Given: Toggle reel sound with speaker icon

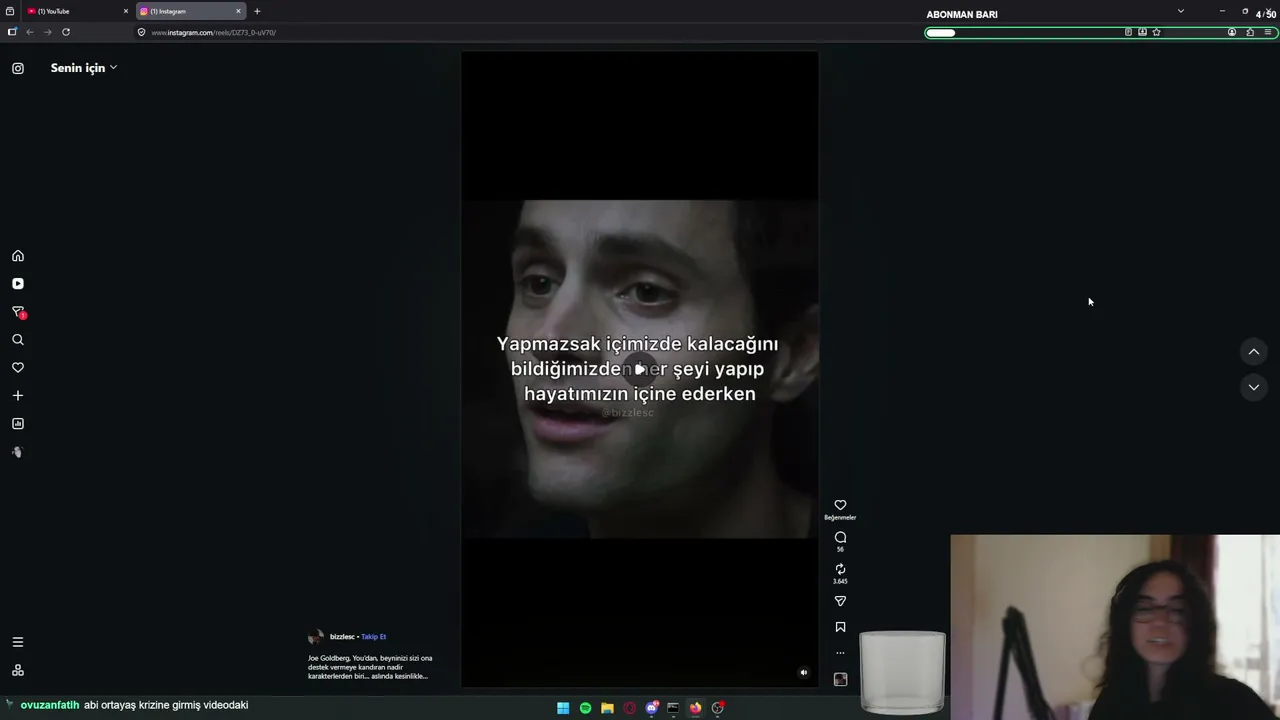Looking at the screenshot, I should click(804, 673).
